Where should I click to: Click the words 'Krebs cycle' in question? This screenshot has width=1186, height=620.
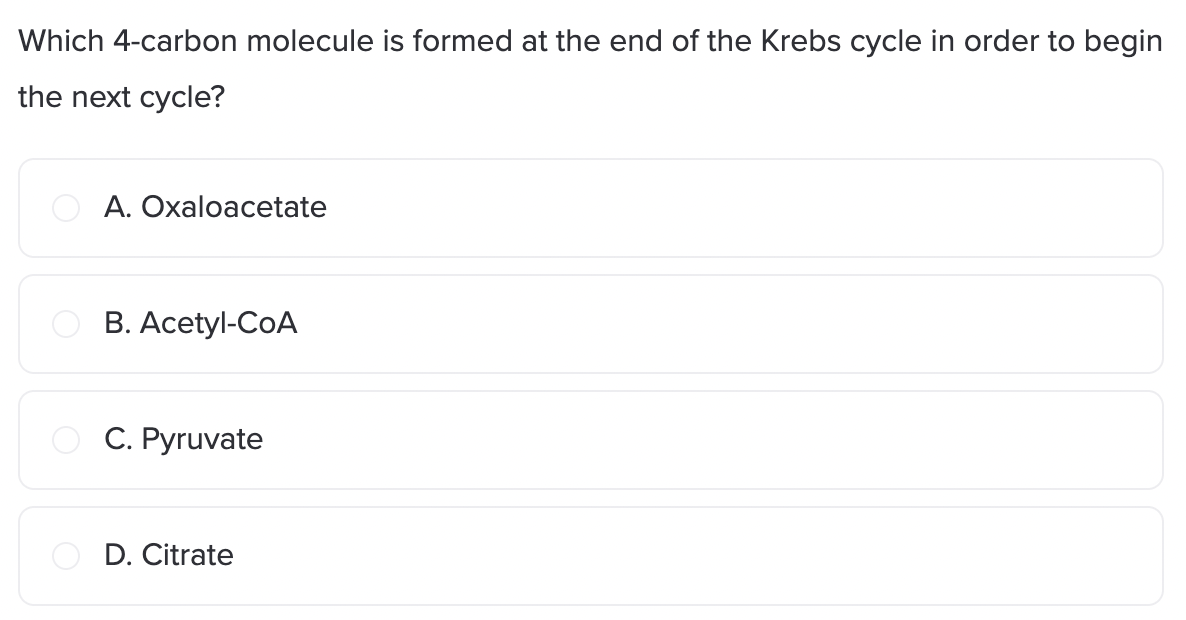coord(840,41)
